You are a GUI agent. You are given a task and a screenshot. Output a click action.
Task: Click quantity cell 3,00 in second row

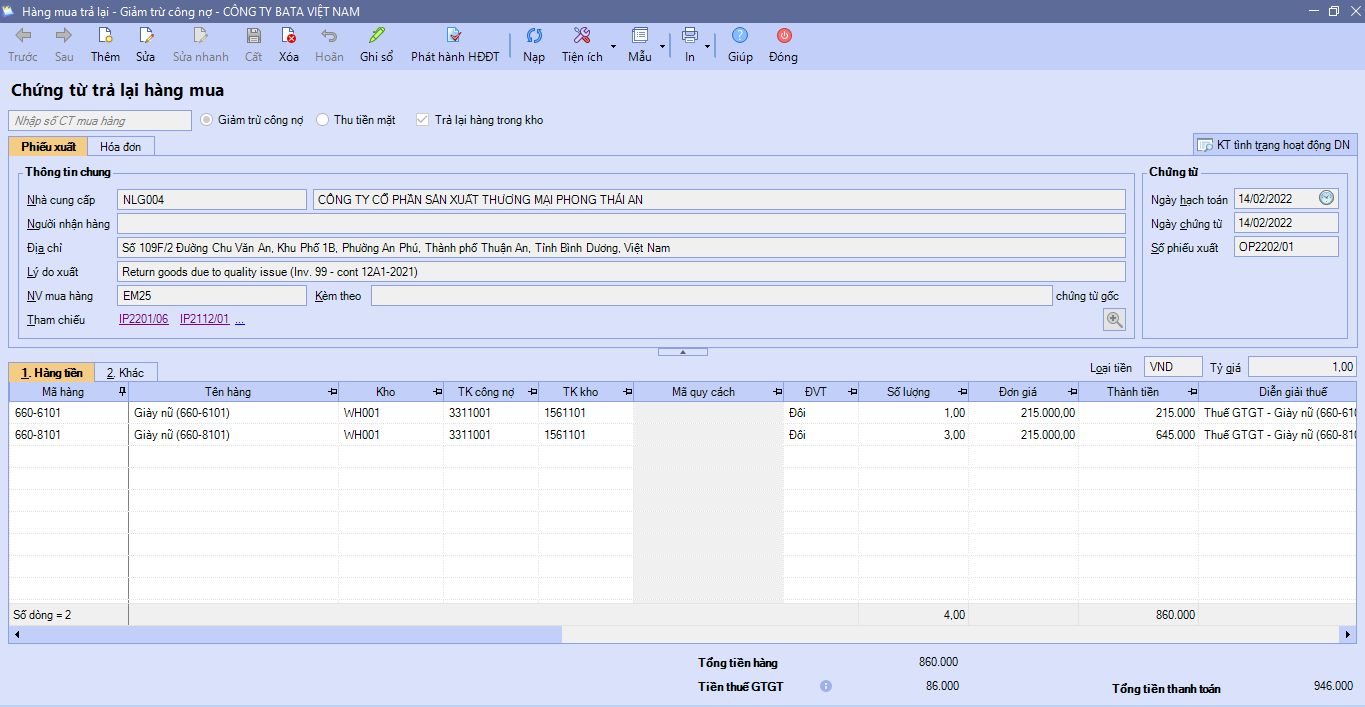pyautogui.click(x=913, y=435)
